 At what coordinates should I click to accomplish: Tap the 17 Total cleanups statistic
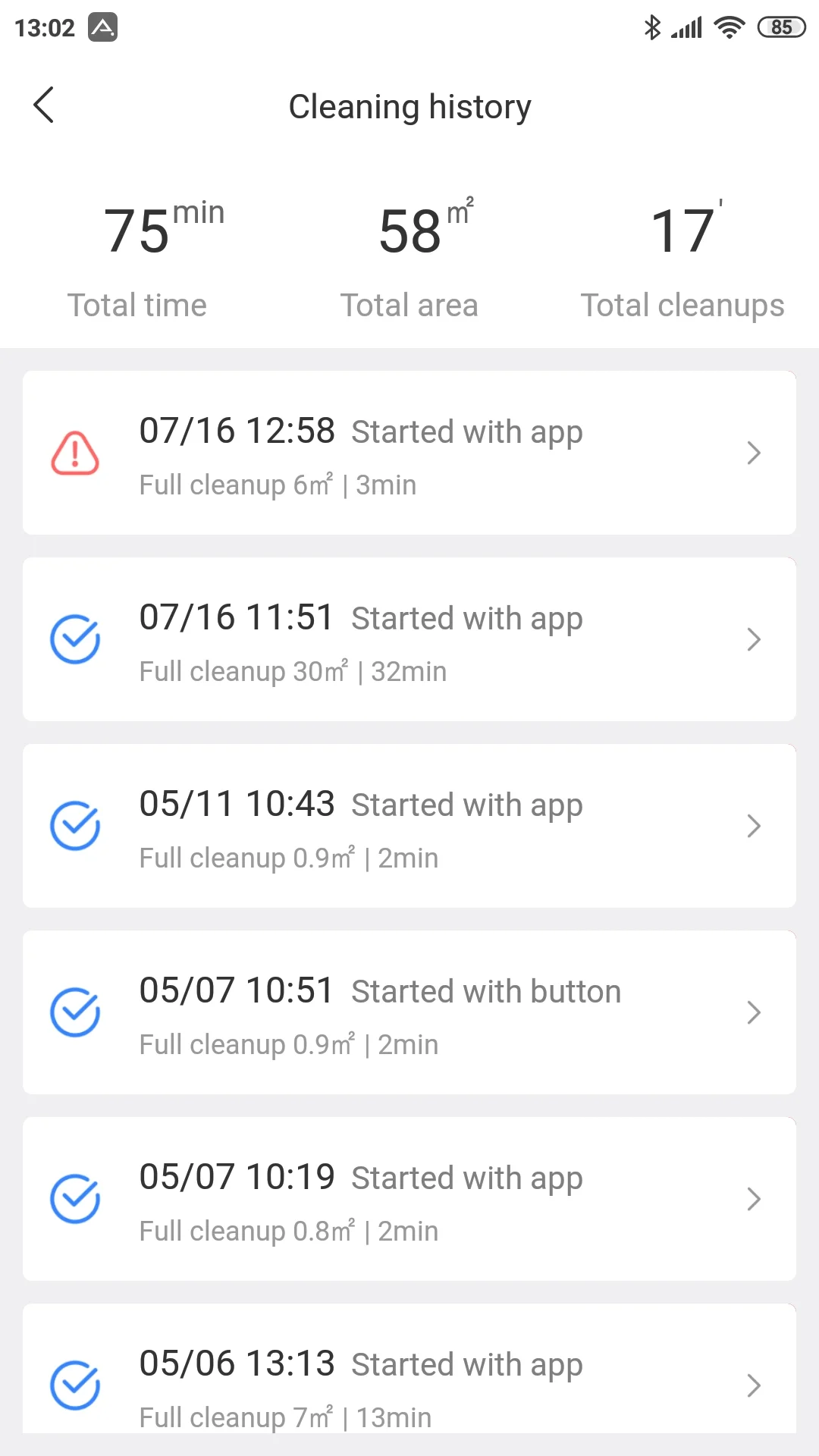[x=682, y=258]
